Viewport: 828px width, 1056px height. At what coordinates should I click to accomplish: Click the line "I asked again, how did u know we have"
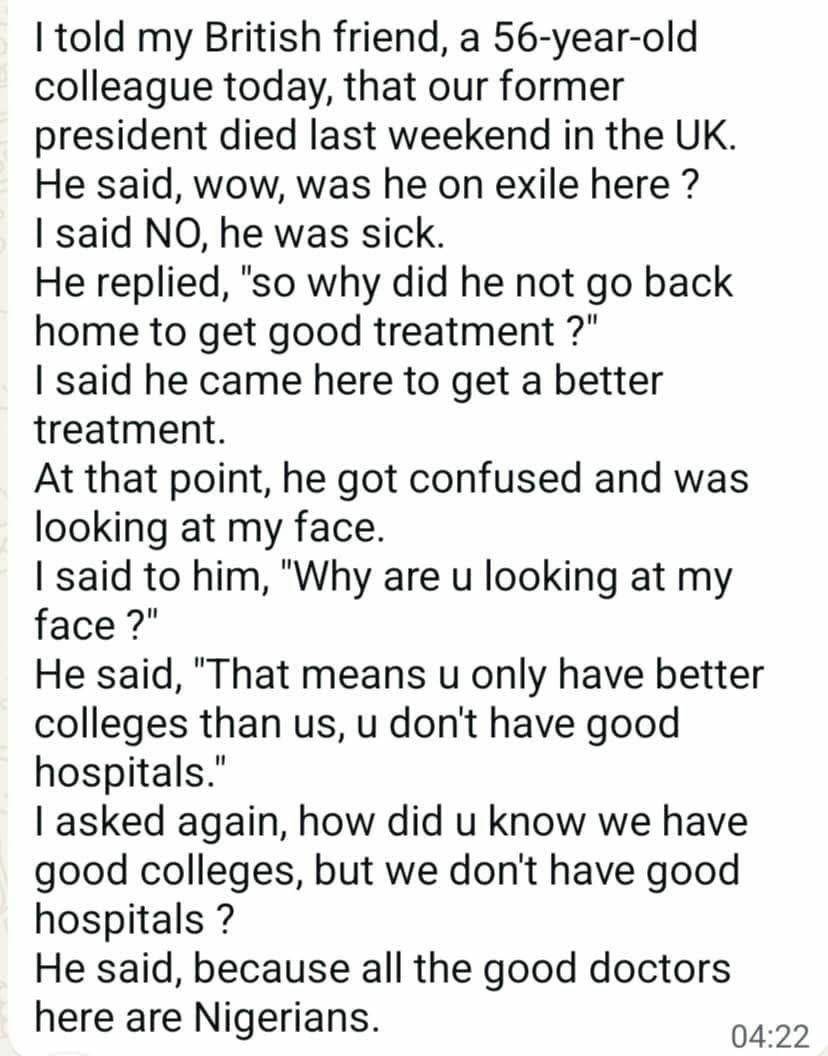(391, 822)
